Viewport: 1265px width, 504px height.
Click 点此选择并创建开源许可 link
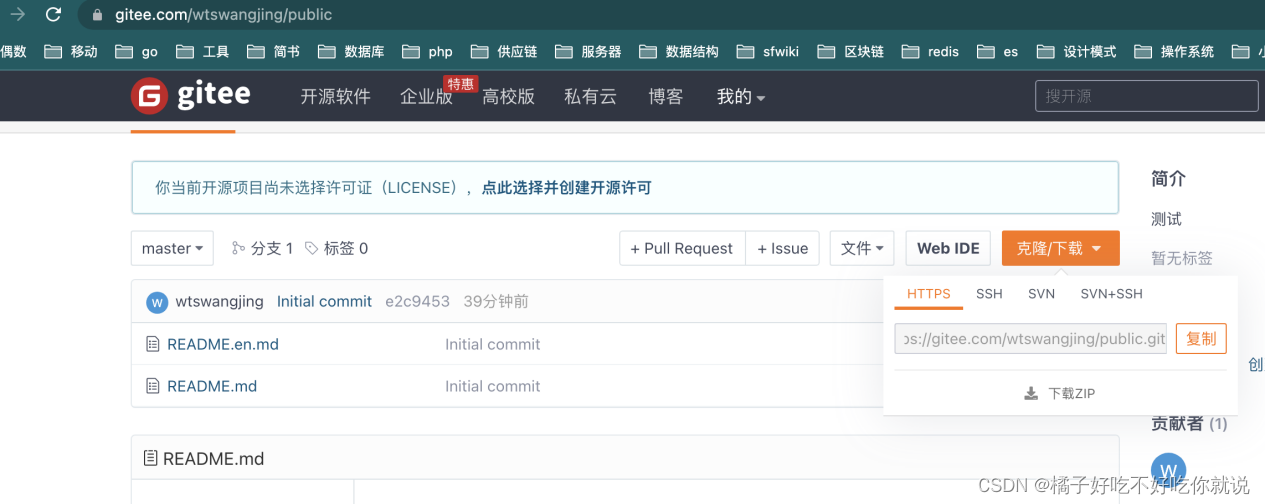(566, 188)
